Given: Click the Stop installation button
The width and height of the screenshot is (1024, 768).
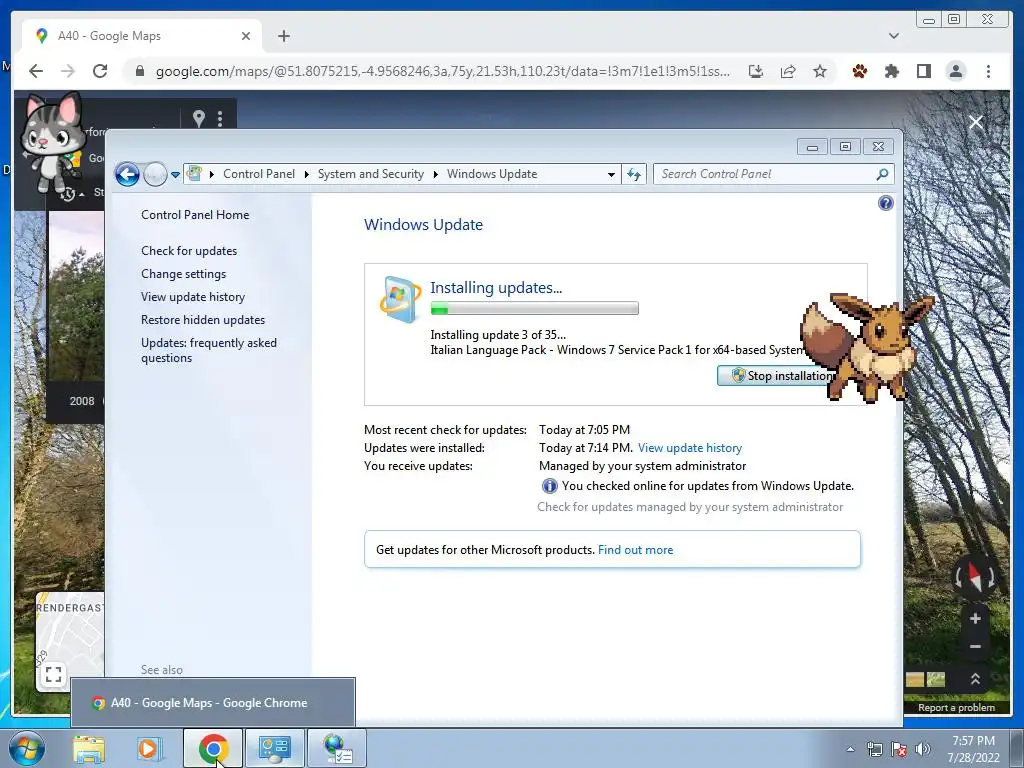Looking at the screenshot, I should 775,376.
